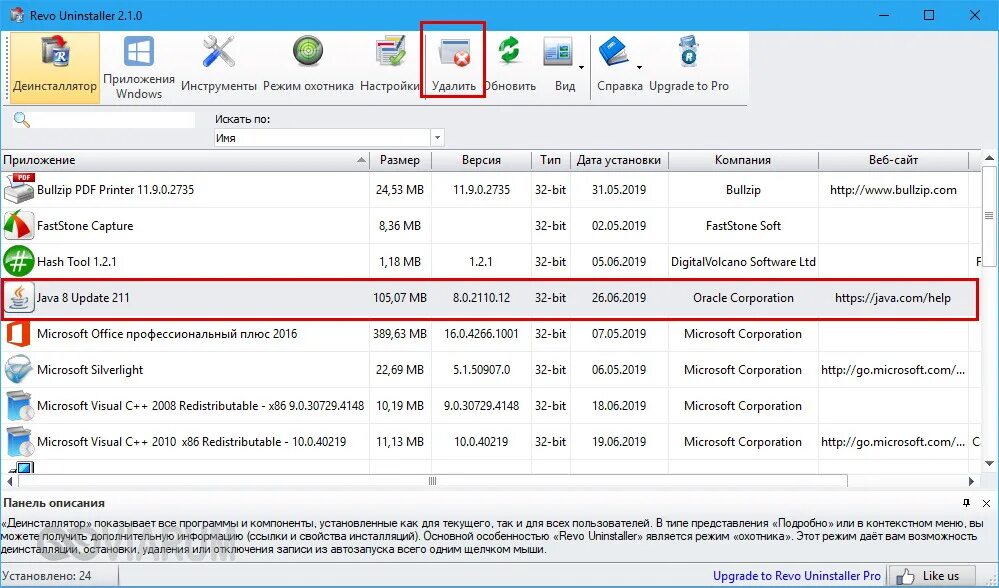Click the '8.0.2110.12' version cell
Image resolution: width=999 pixels, height=588 pixels.
481,298
